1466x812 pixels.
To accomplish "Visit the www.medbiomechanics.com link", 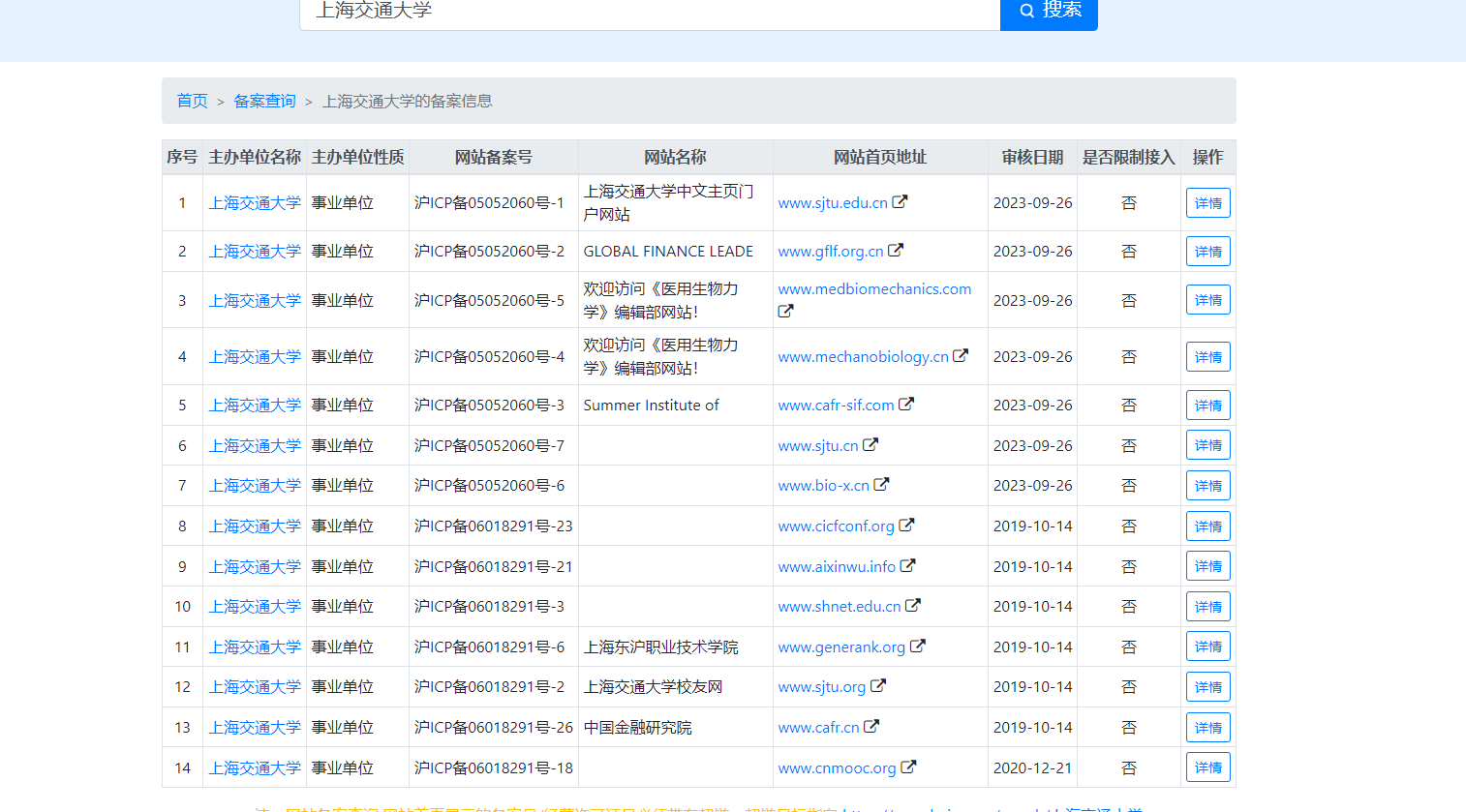I will pos(874,289).
